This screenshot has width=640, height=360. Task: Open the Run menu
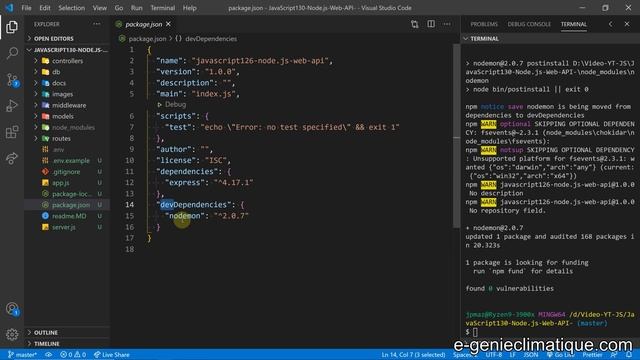coord(137,8)
